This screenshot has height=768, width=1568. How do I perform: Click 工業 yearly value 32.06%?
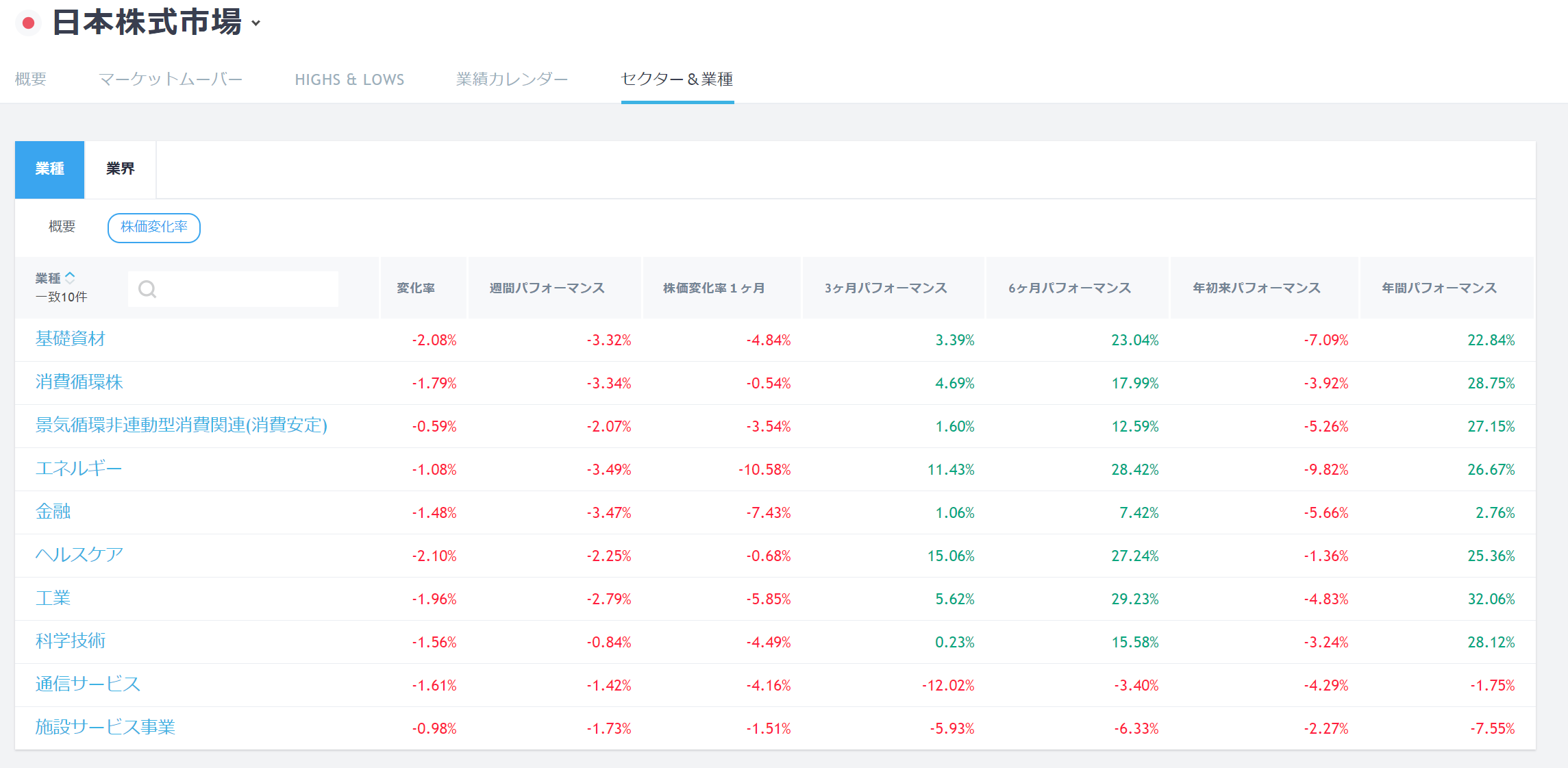[1491, 599]
